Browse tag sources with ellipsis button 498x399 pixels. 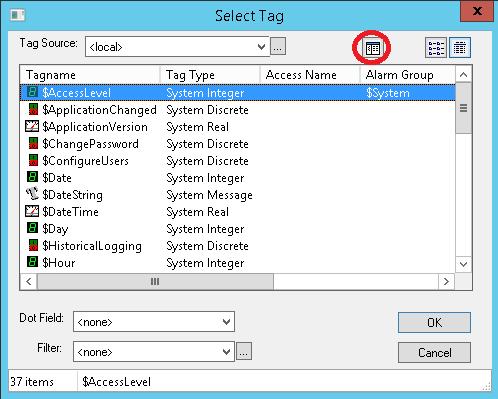pyautogui.click(x=278, y=46)
